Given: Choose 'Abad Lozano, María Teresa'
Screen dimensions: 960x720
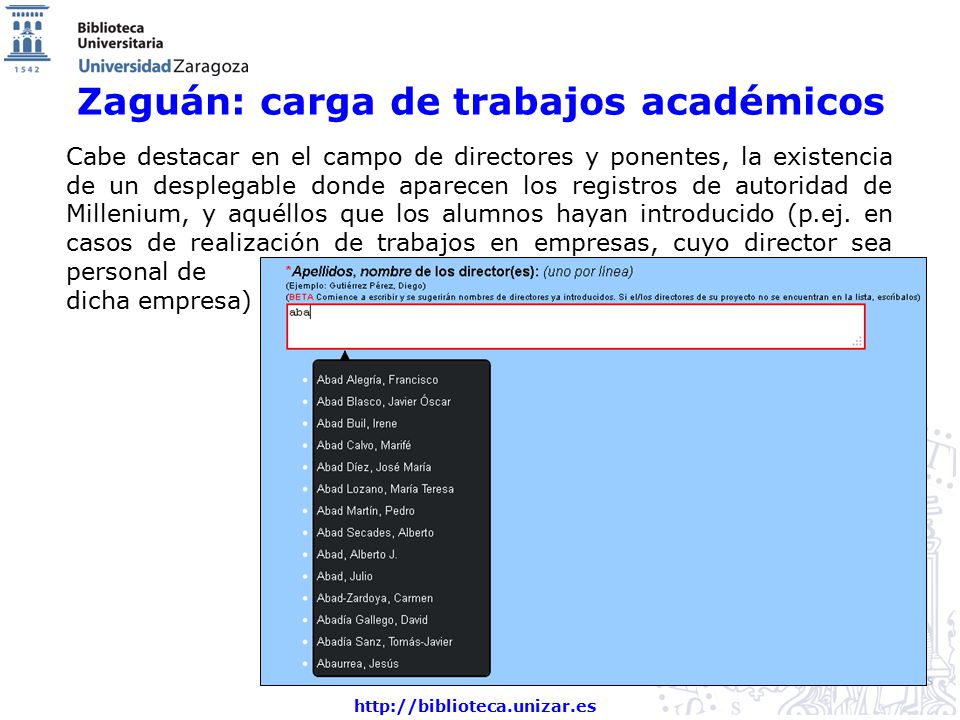Looking at the screenshot, I should coord(385,489).
